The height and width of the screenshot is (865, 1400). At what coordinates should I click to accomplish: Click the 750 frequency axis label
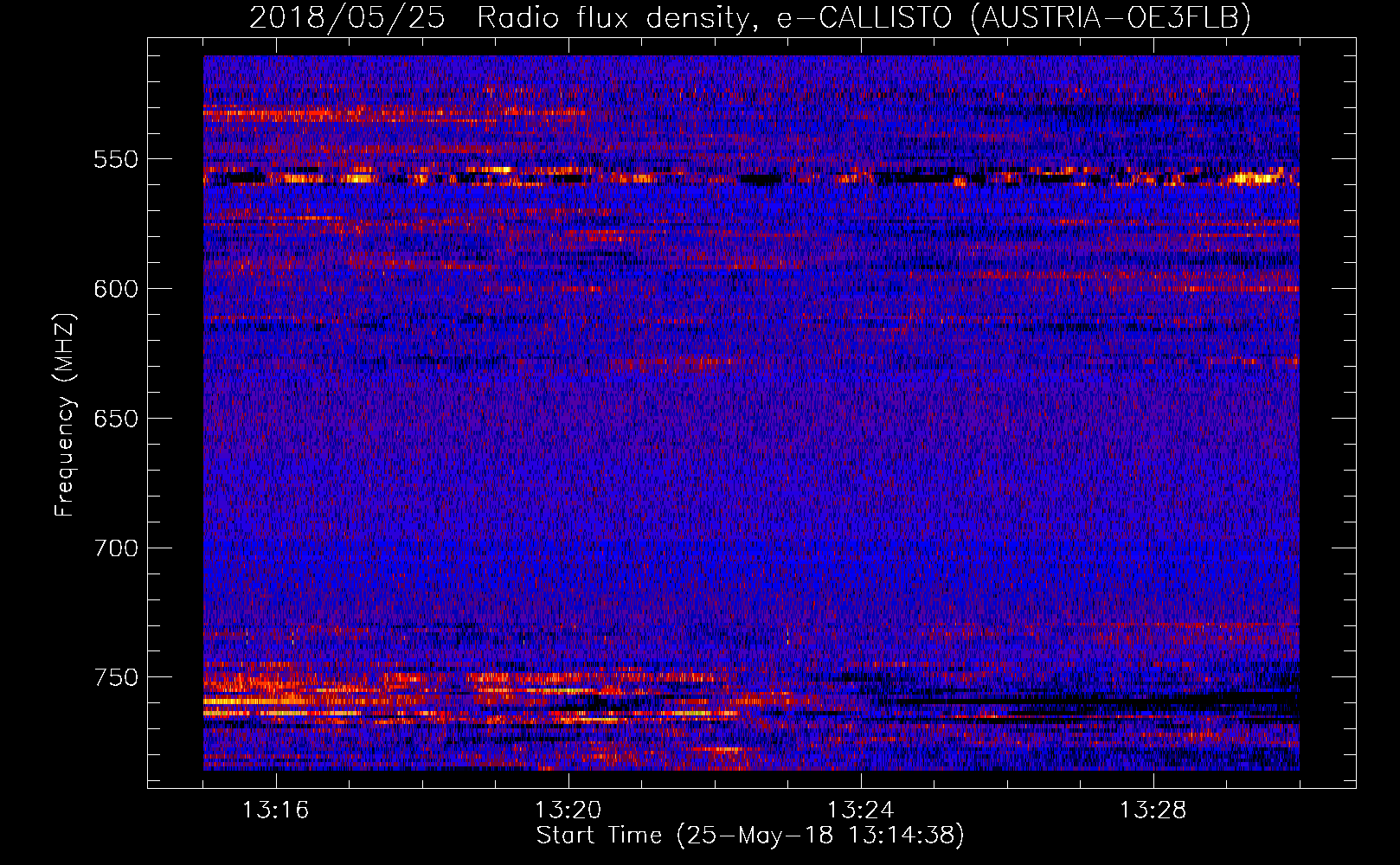pyautogui.click(x=115, y=677)
